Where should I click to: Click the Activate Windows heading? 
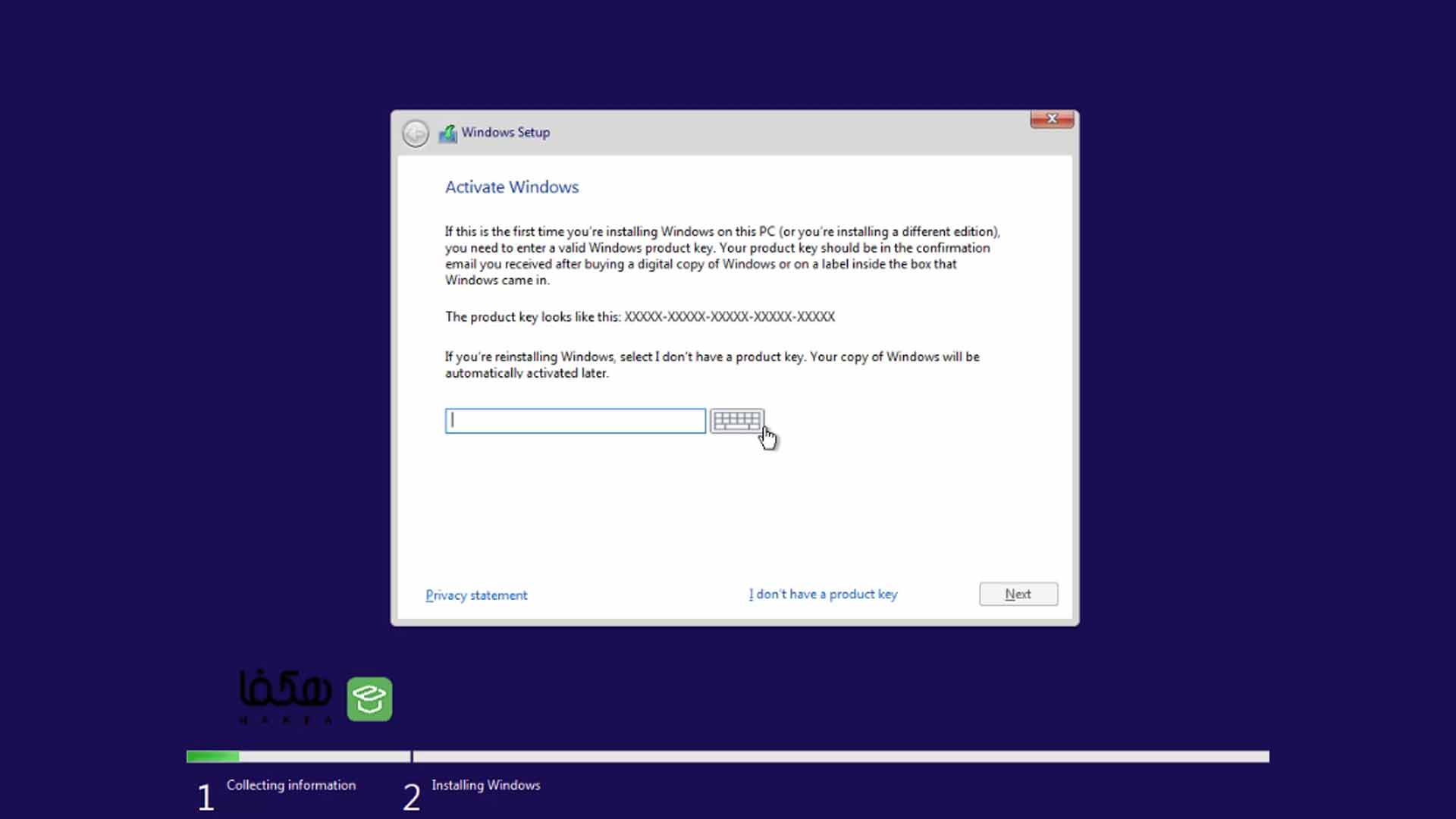click(x=512, y=187)
